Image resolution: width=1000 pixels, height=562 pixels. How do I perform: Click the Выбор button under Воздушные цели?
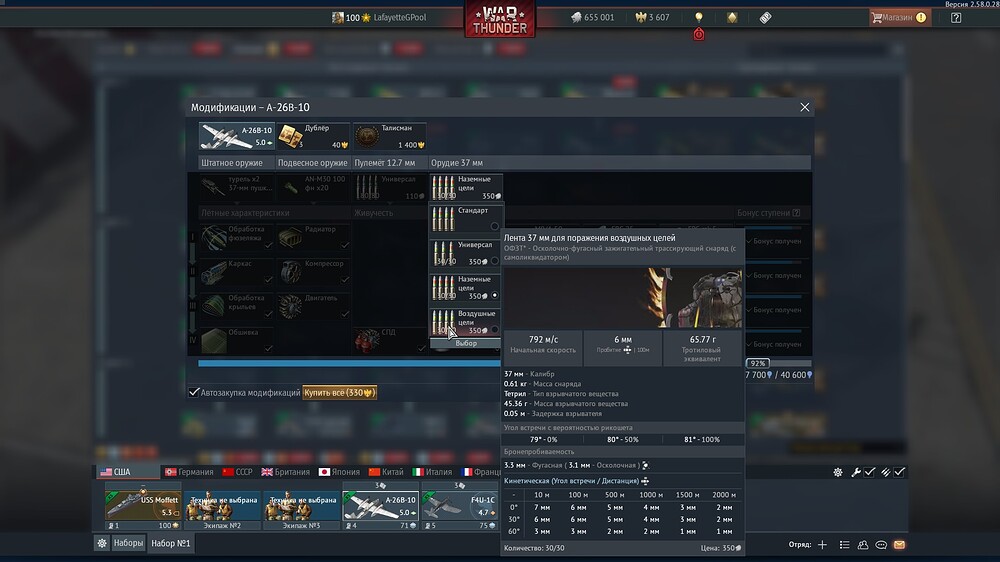tap(466, 343)
